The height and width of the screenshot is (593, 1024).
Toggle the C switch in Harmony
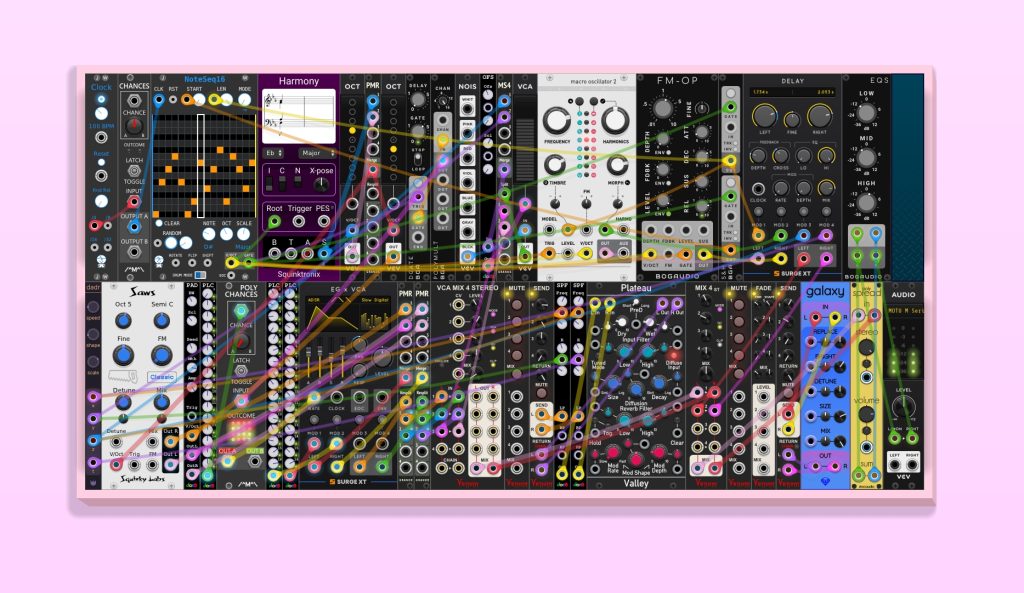283,183
